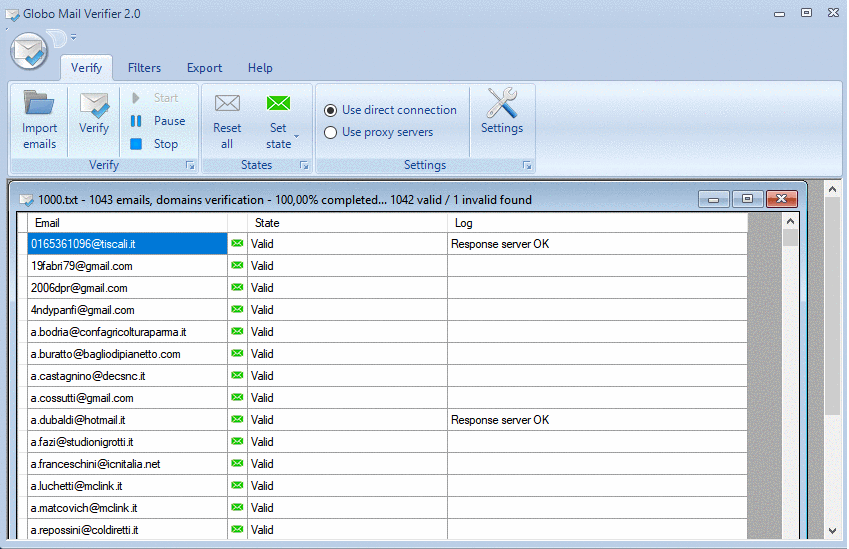Select row a.castagnino@decsnc.it
Viewport: 849px width, 549px height.
coord(127,376)
